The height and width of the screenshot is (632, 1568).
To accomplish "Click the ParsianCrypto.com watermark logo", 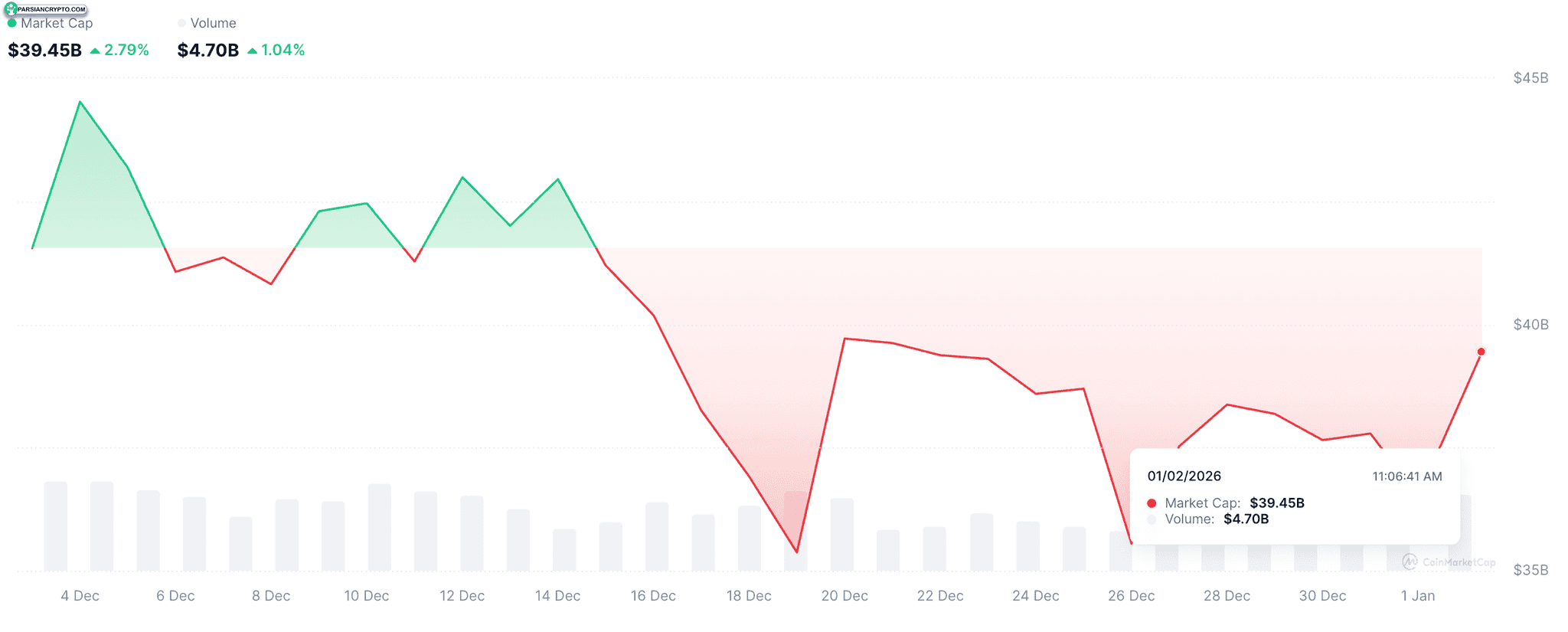I will [x=46, y=9].
